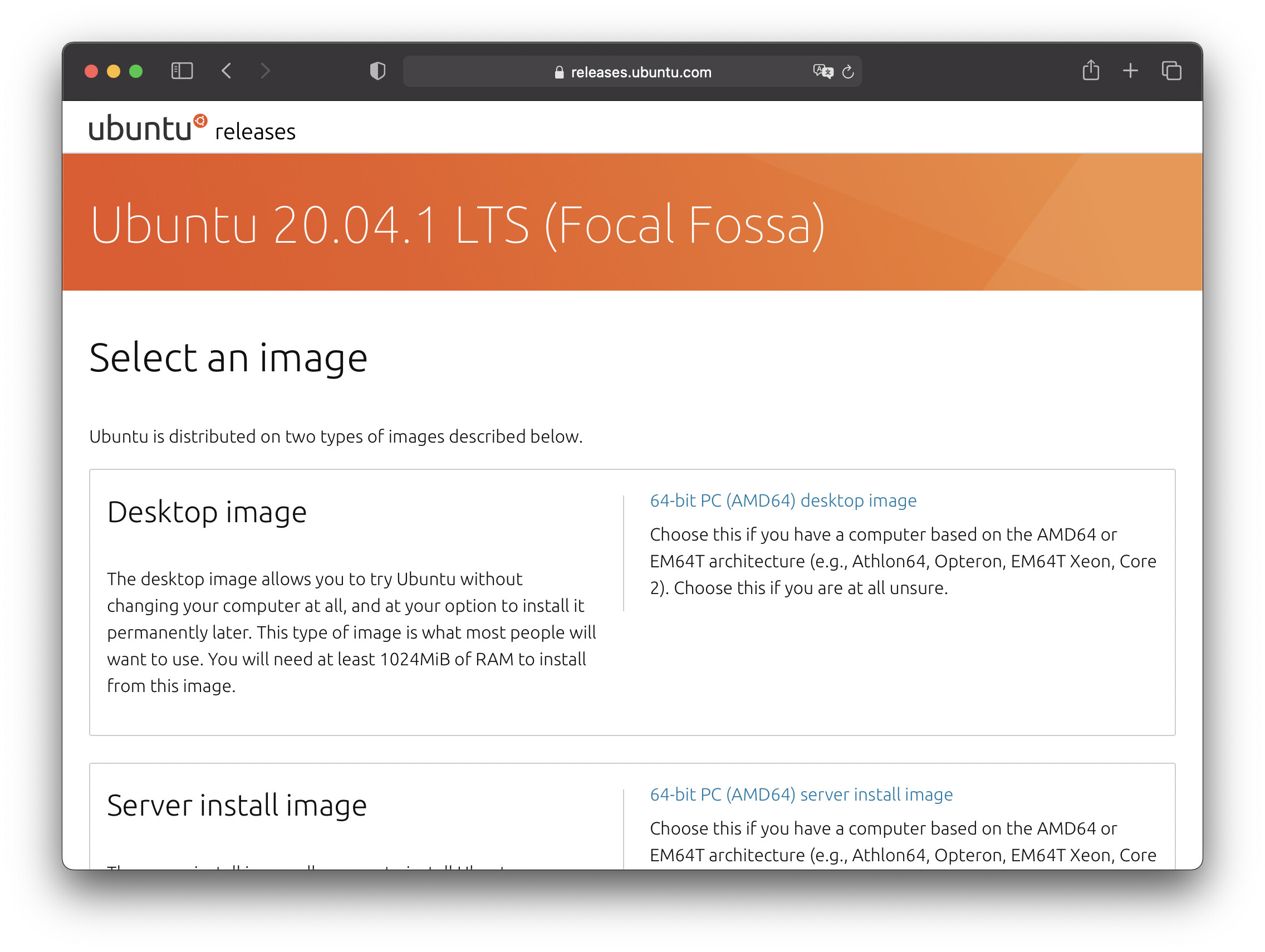The width and height of the screenshot is (1265, 952).
Task: Focus the releases.ubuntu.com address bar
Action: pyautogui.click(x=632, y=71)
